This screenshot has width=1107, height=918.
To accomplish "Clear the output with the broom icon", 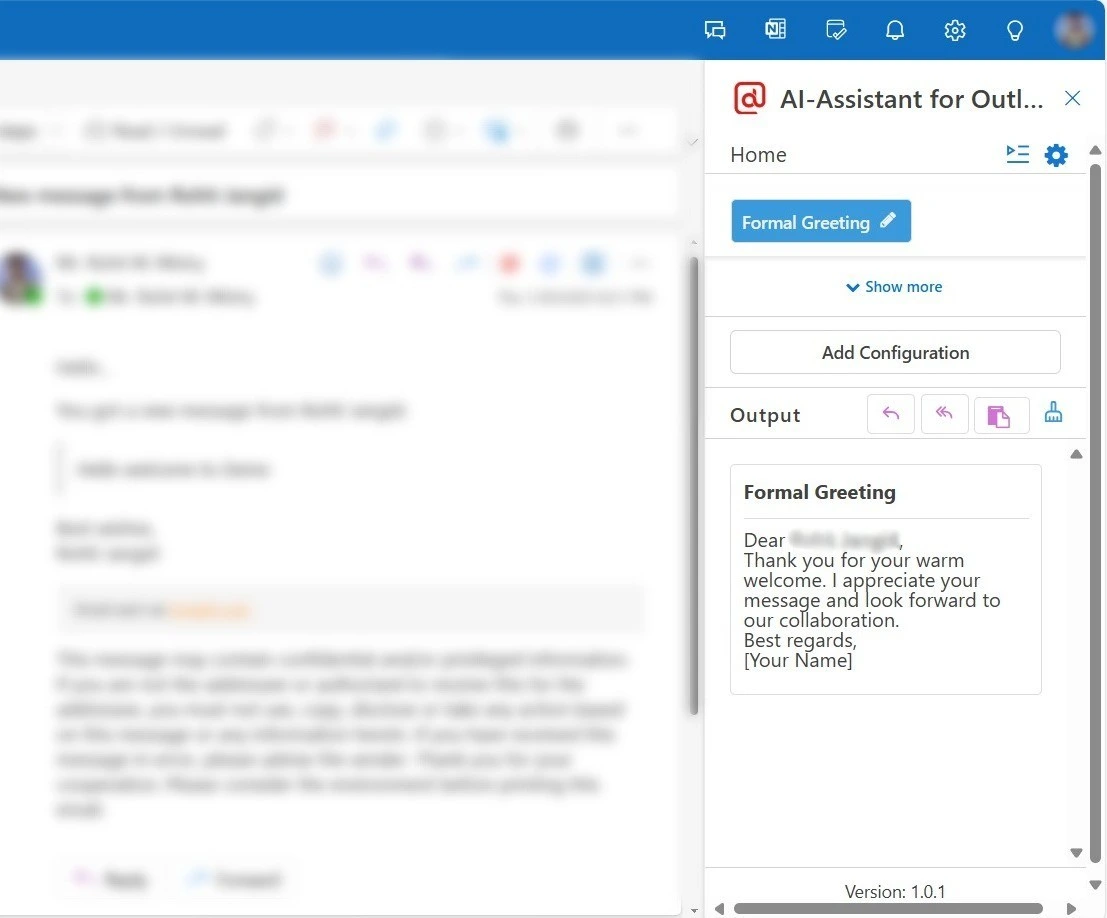I will click(x=1053, y=413).
